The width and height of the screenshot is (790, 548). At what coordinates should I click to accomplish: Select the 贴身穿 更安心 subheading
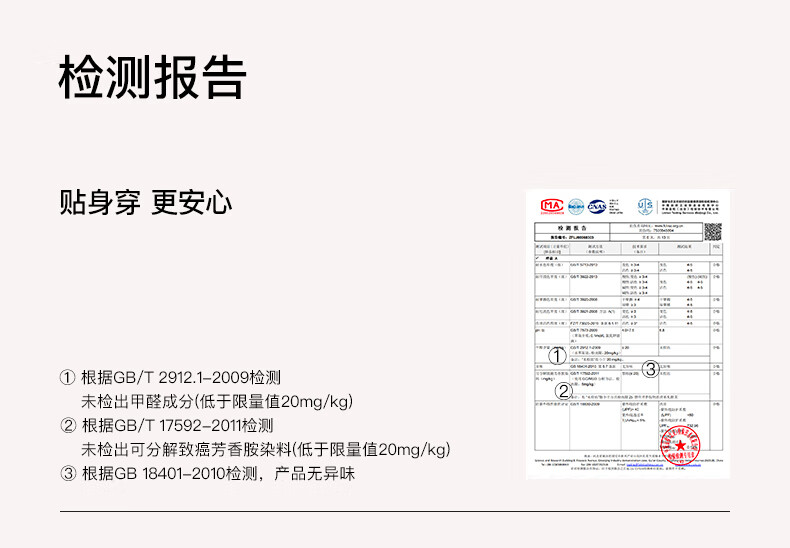146,202
